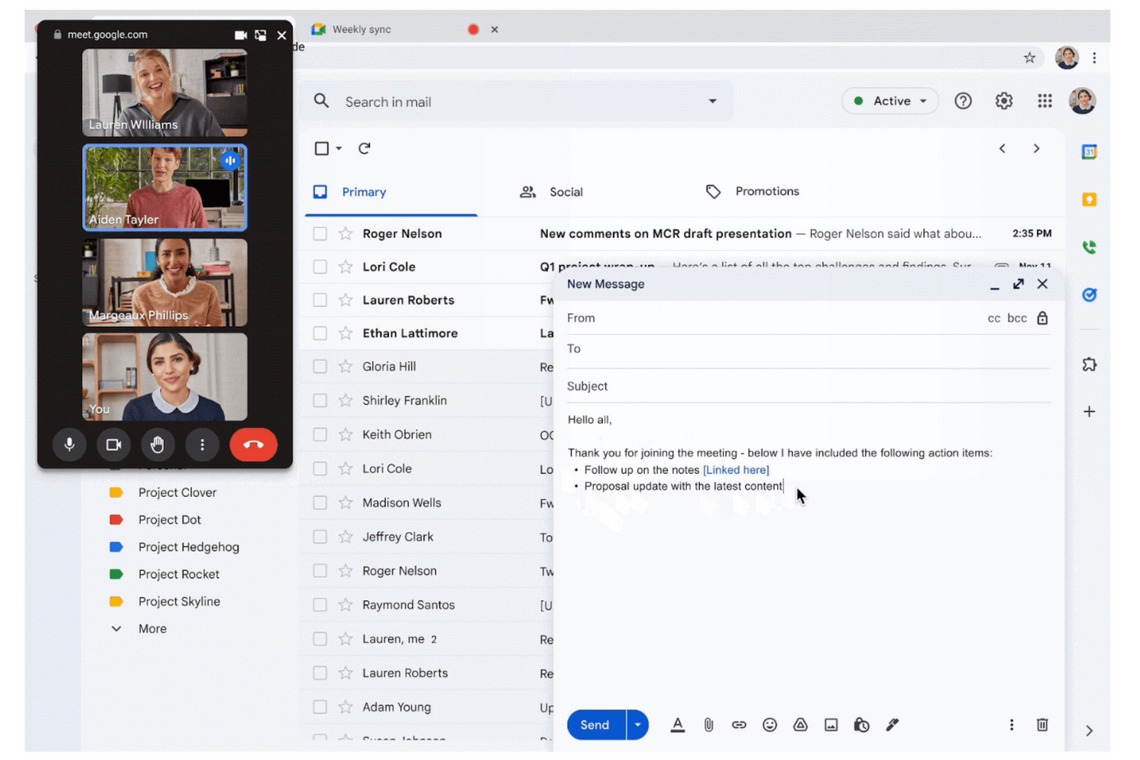Viewport: 1140px width, 760px height.
Task: Discard the draft with trash icon
Action: 1042,725
